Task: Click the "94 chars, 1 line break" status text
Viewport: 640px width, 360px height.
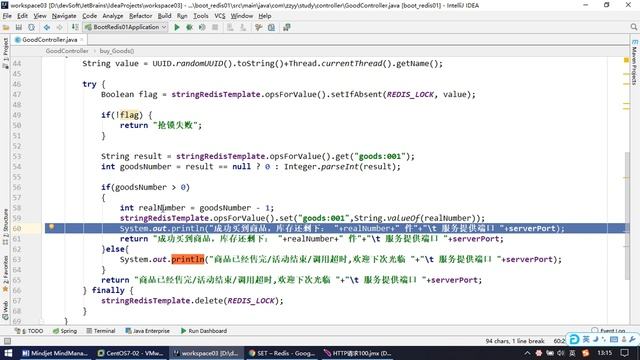Action: 515,341
